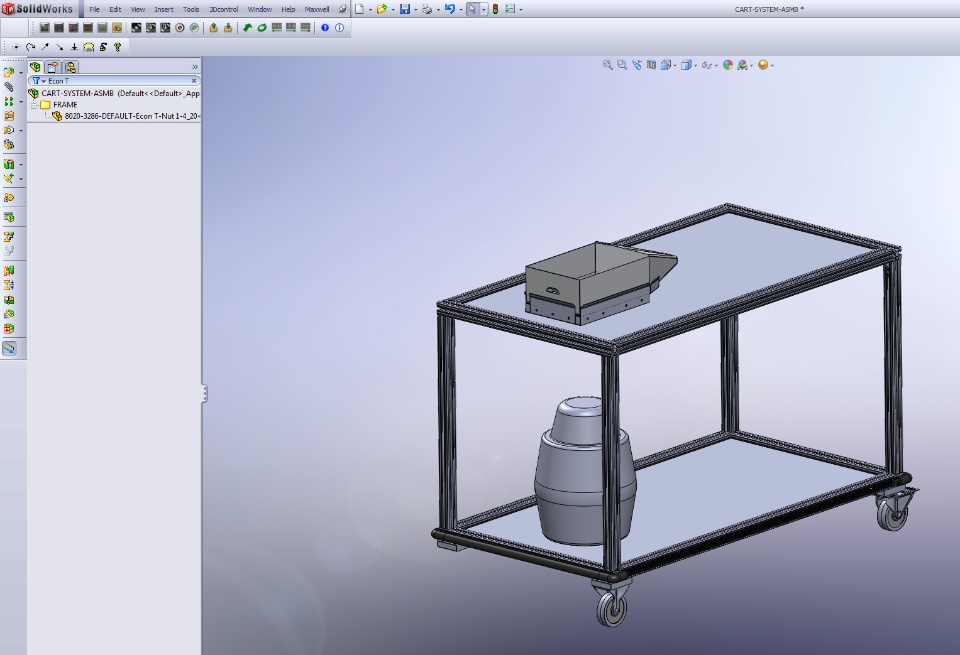Expand the Save dropdown arrow
Screen dimensions: 960x655
tap(416, 10)
